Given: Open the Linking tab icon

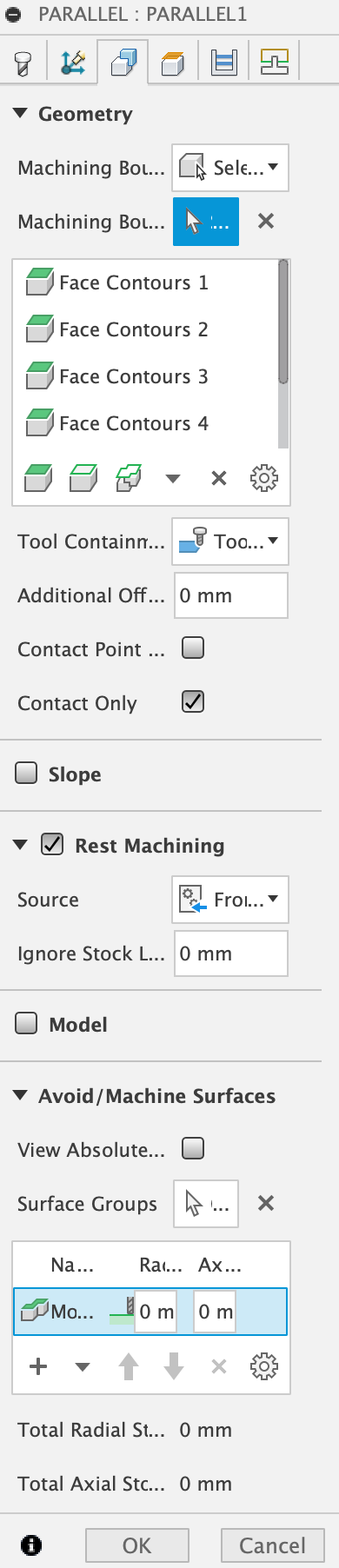Looking at the screenshot, I should [275, 63].
